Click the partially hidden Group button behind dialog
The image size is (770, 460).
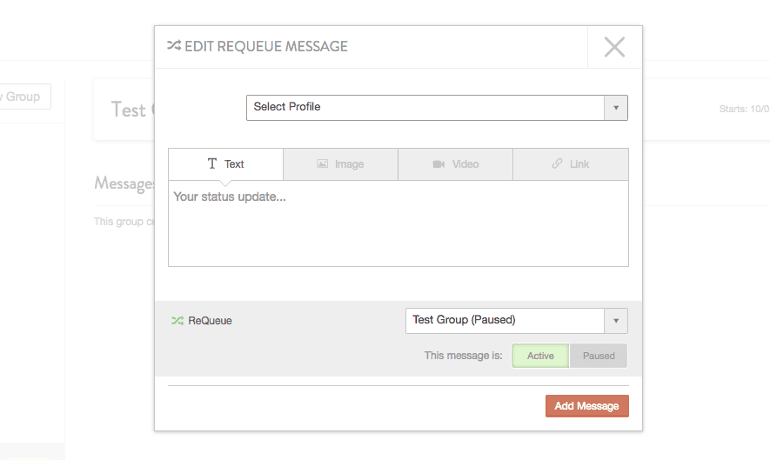(x=24, y=97)
